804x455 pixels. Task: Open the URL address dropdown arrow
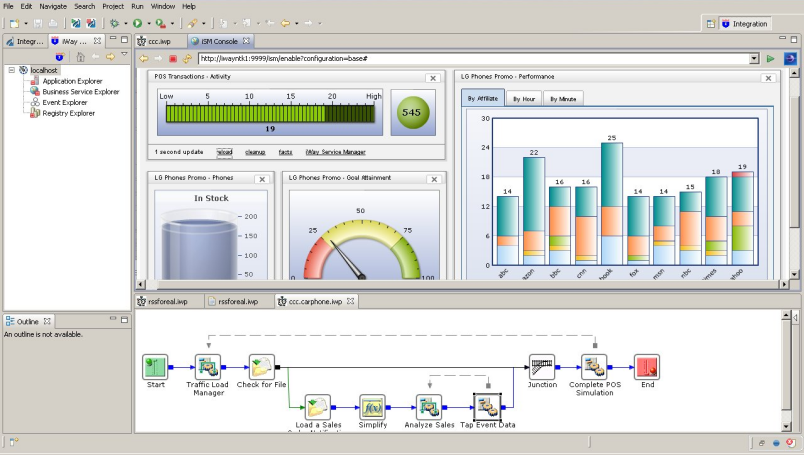click(x=754, y=59)
